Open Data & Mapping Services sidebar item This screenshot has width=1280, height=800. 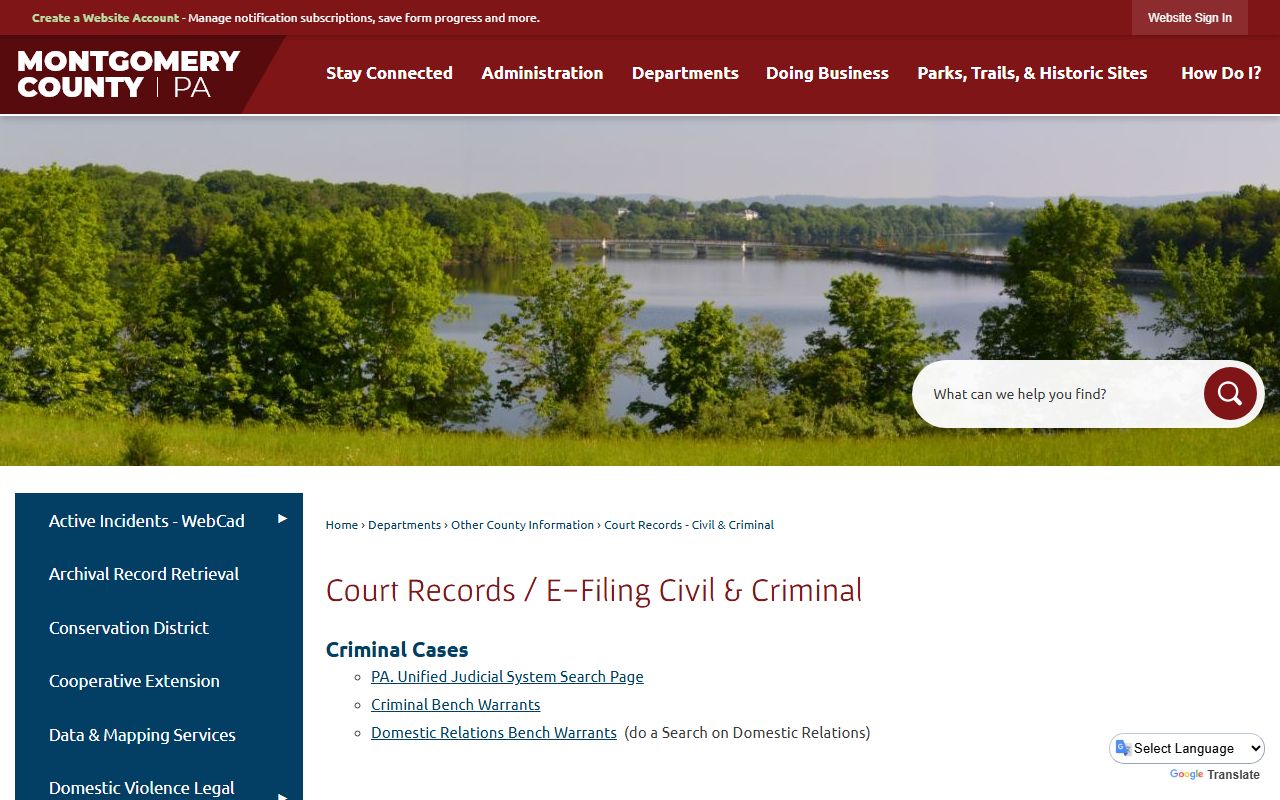(142, 735)
